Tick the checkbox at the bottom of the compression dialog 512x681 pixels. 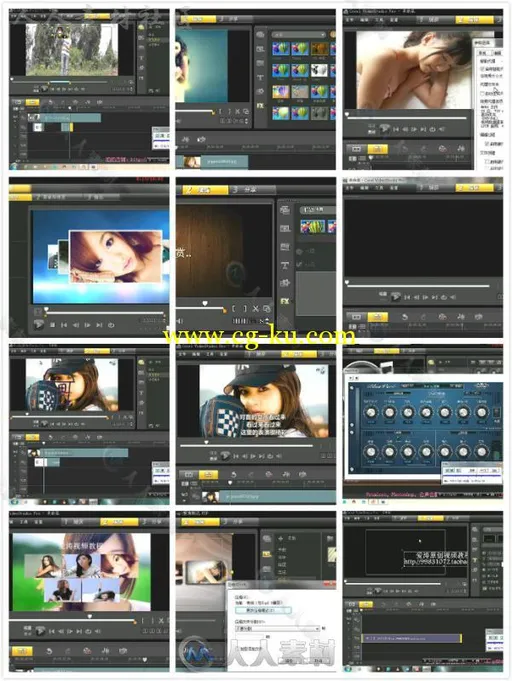(238, 648)
